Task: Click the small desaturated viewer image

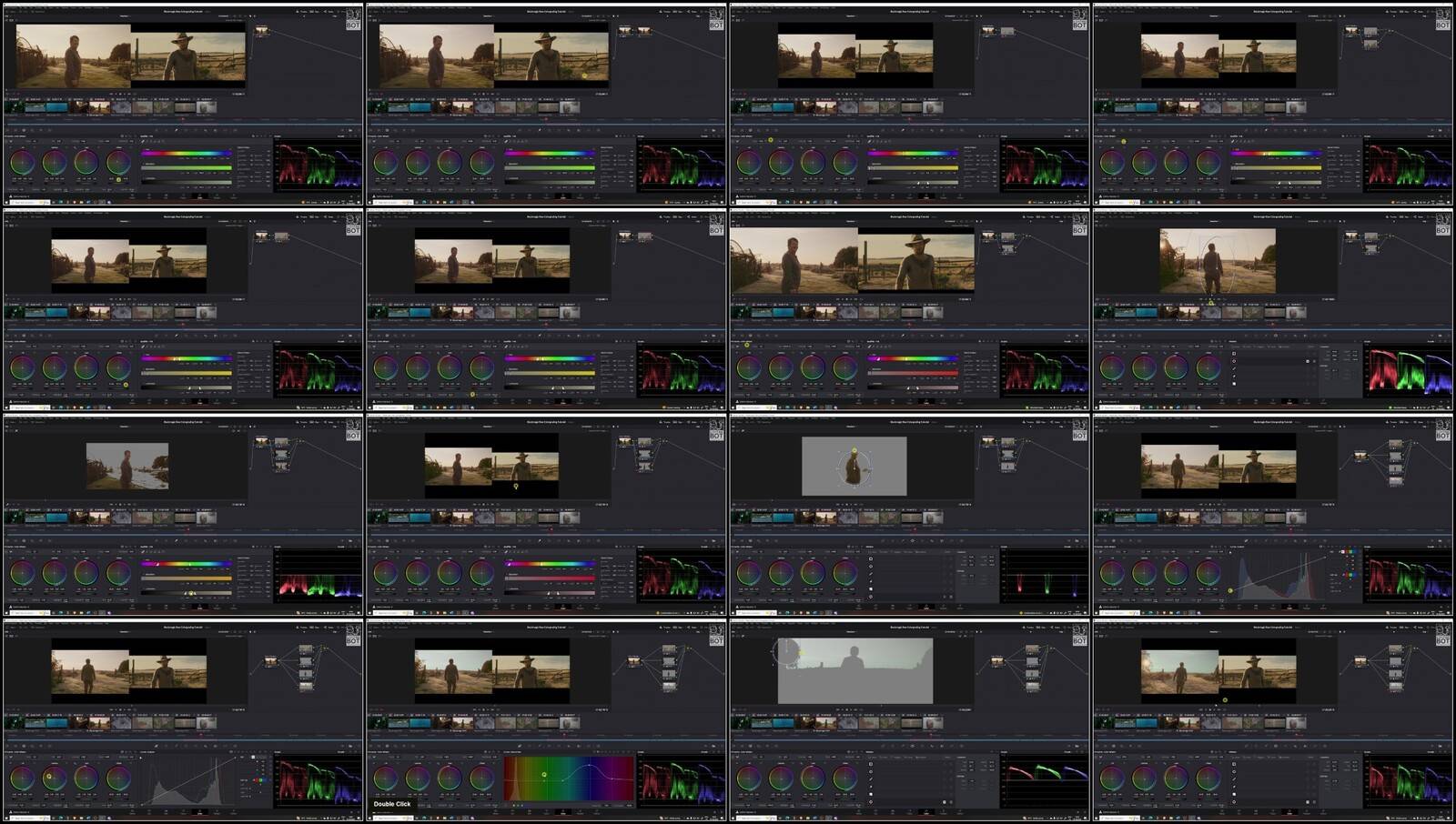Action: pos(127,466)
